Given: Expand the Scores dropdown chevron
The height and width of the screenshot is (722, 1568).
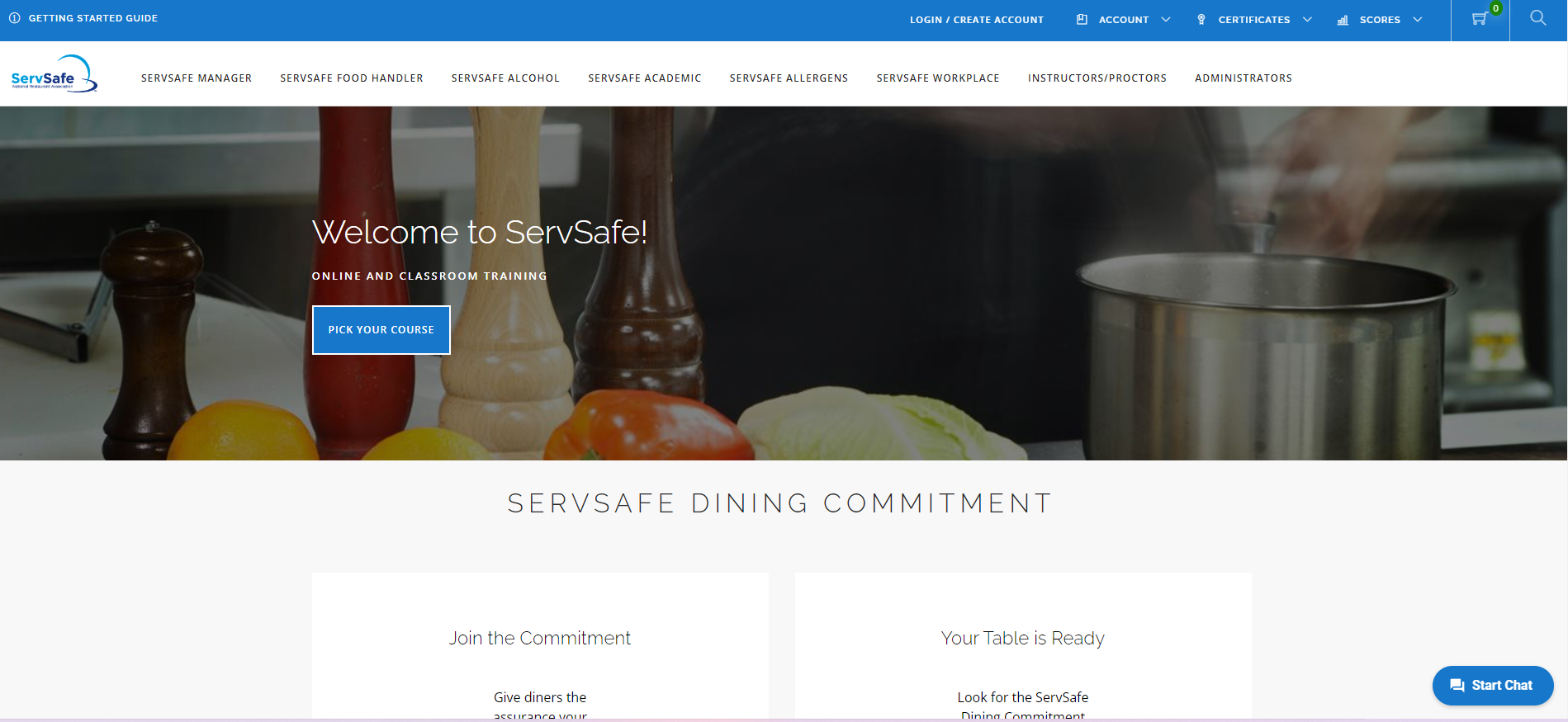Looking at the screenshot, I should (1418, 19).
